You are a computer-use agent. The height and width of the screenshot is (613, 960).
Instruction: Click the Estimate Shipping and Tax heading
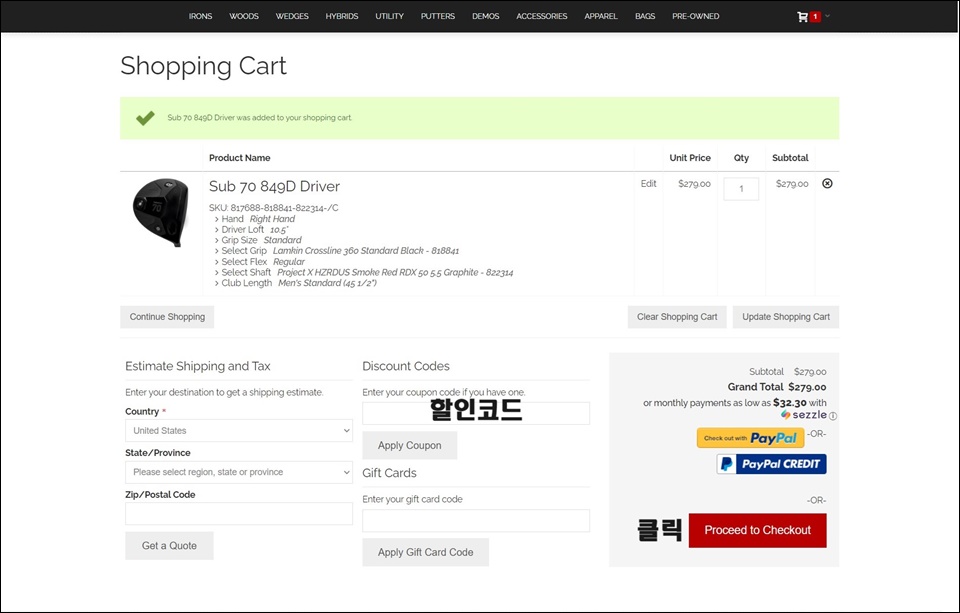198,366
